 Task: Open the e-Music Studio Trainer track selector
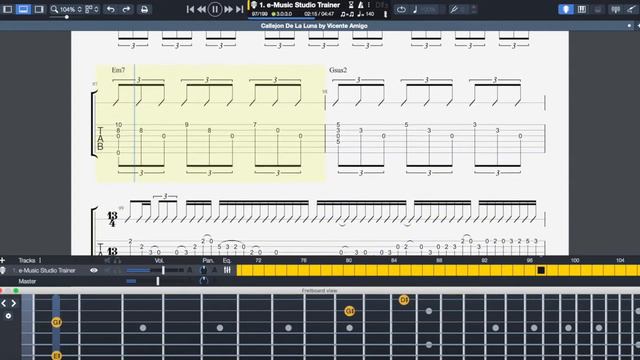(300, 5)
